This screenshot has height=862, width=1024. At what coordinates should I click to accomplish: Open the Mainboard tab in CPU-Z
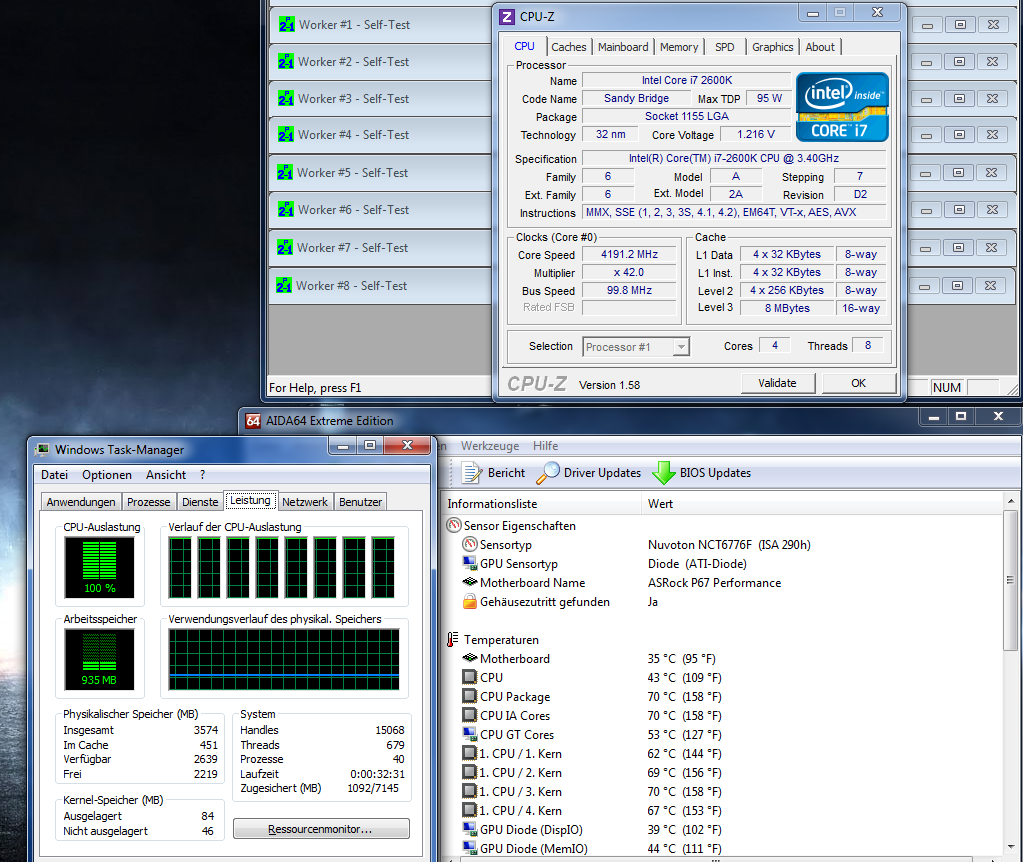[623, 47]
